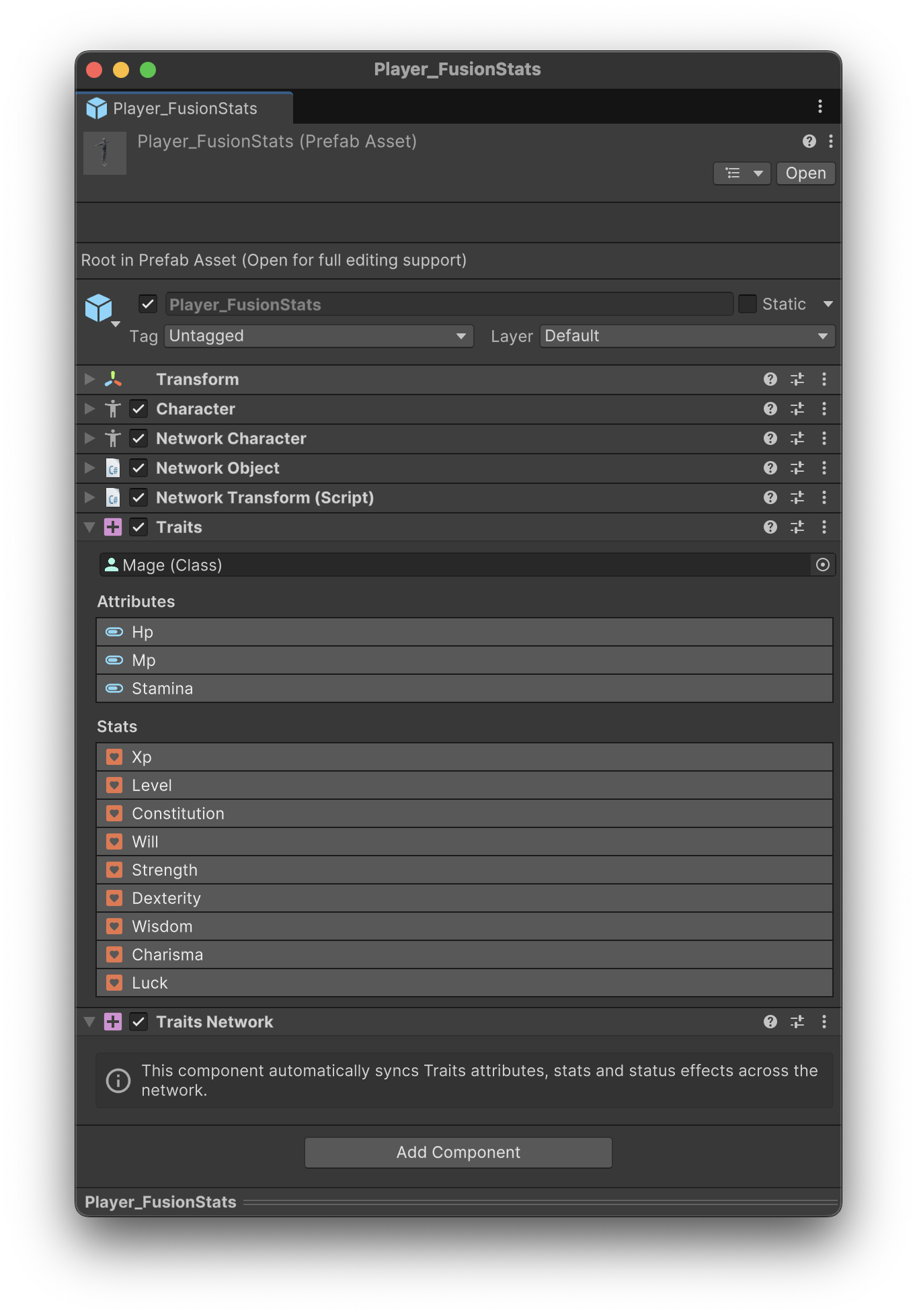Click the Traits component presets icon
Viewport: 917px width, 1316px height.
click(x=797, y=527)
